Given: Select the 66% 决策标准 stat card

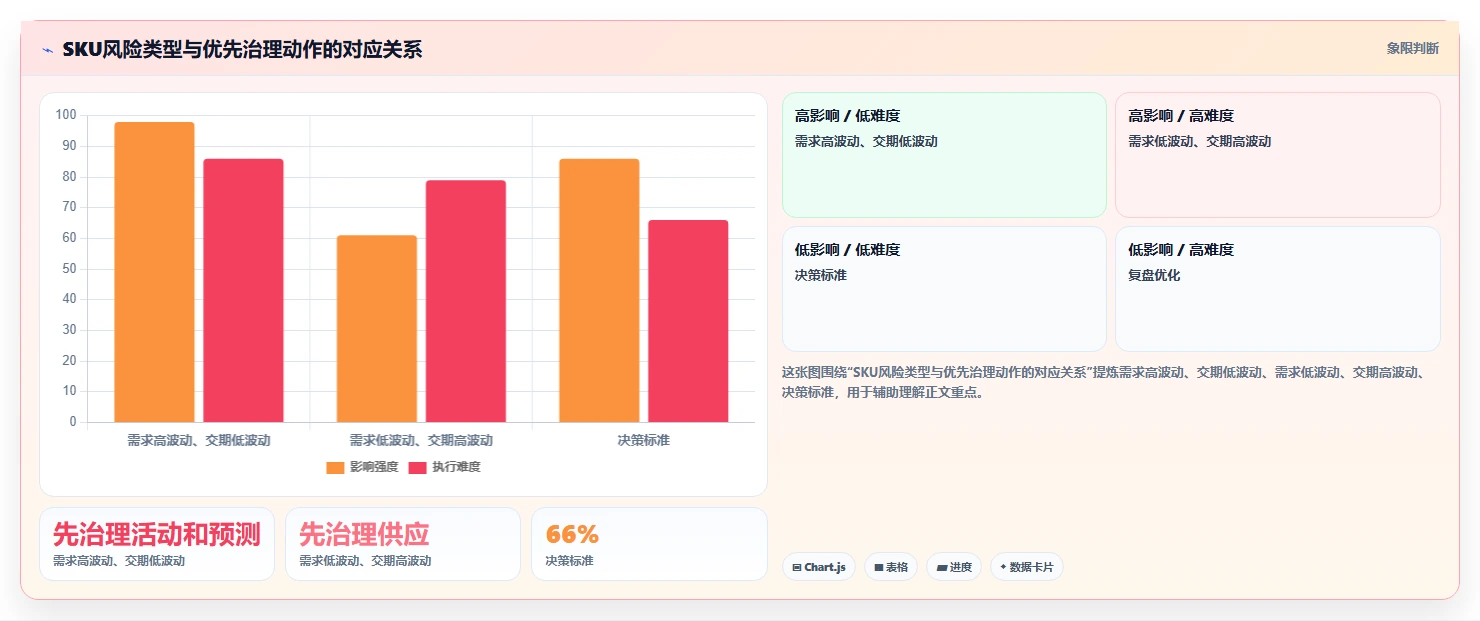Looking at the screenshot, I should 649,544.
